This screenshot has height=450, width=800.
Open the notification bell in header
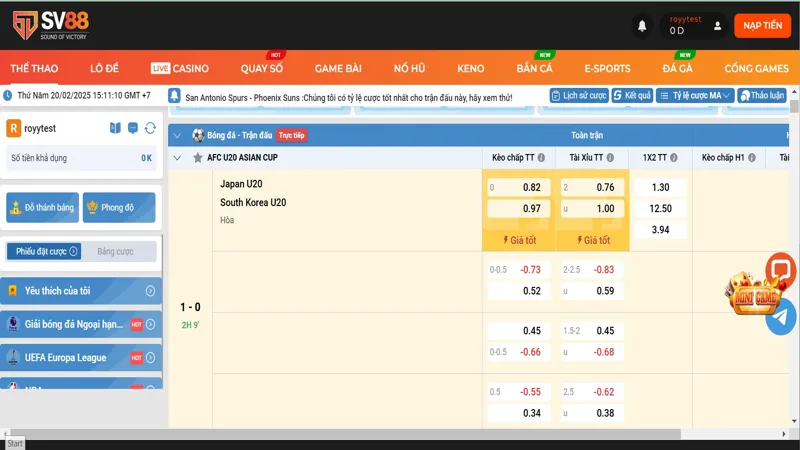pyautogui.click(x=642, y=26)
